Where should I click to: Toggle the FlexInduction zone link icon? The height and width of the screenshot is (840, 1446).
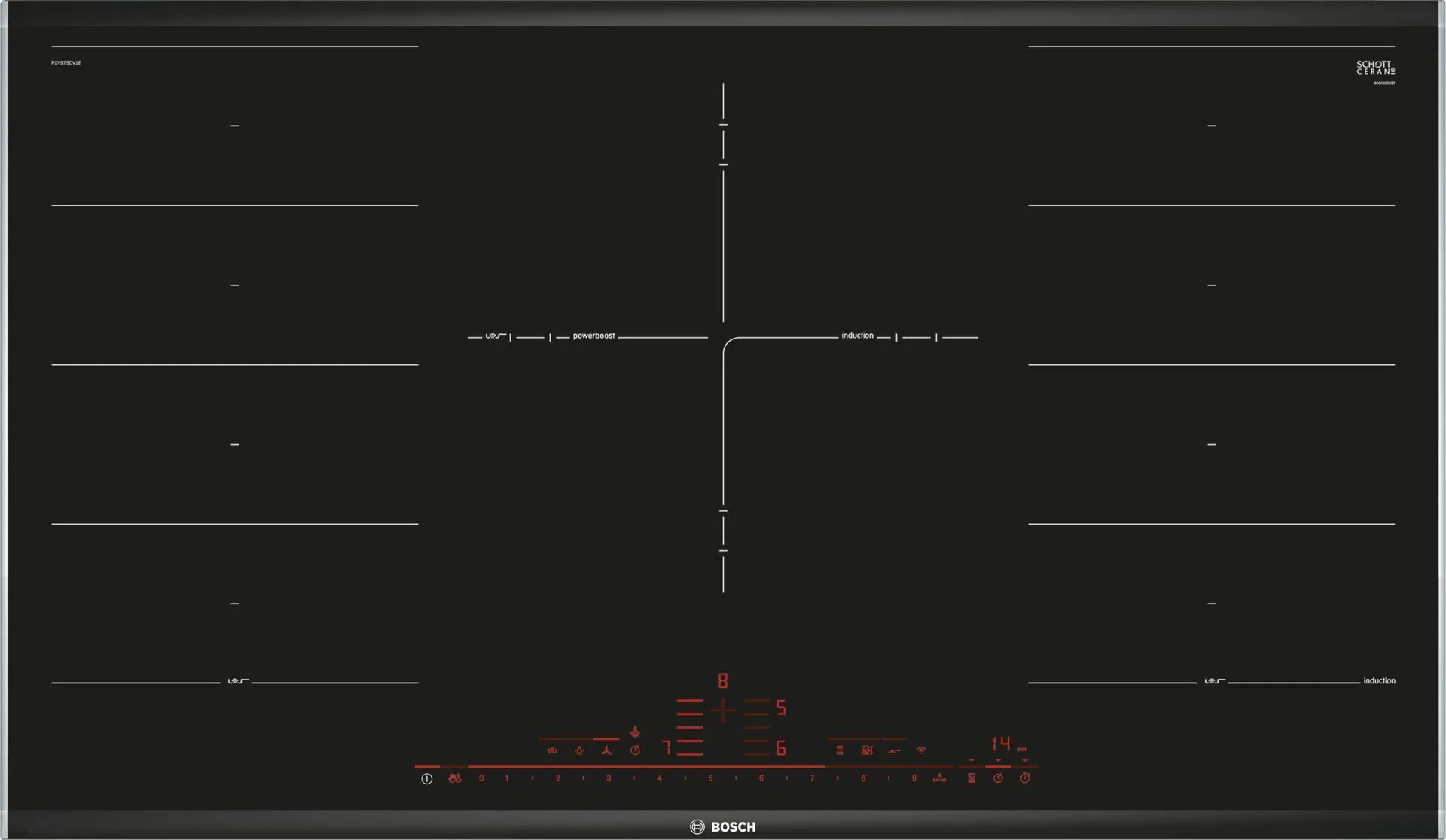pyautogui.click(x=894, y=750)
